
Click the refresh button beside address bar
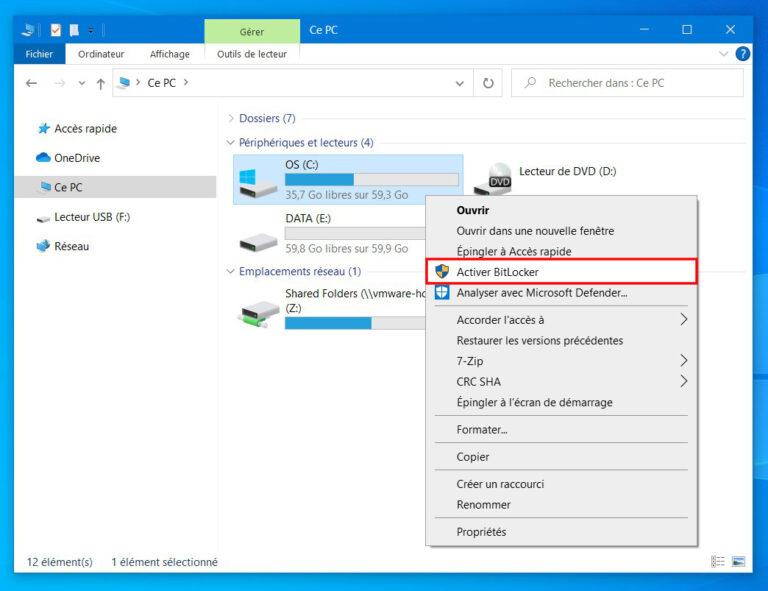point(488,84)
